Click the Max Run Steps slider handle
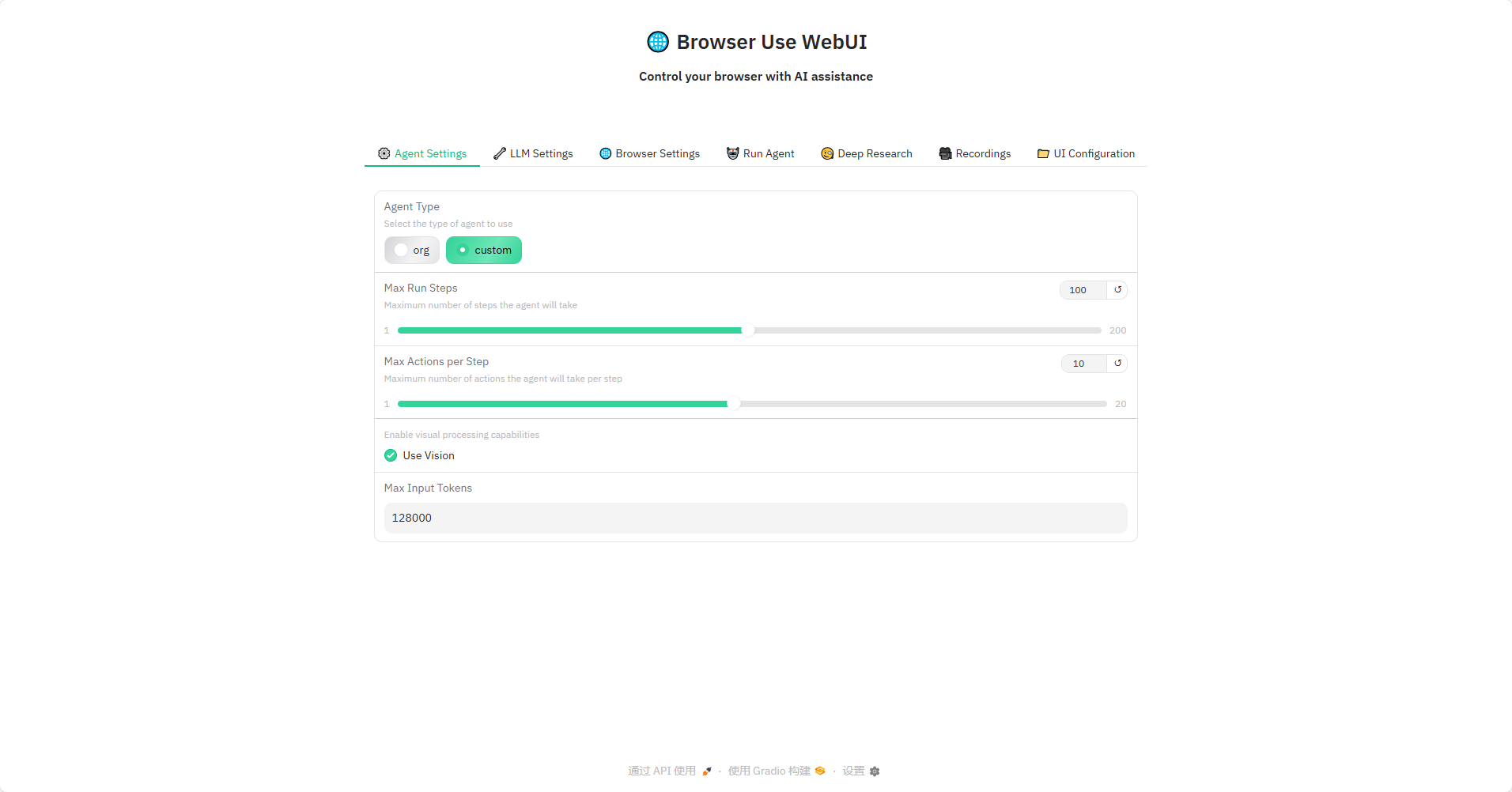Screen dimensions: 1512x792 point(748,330)
